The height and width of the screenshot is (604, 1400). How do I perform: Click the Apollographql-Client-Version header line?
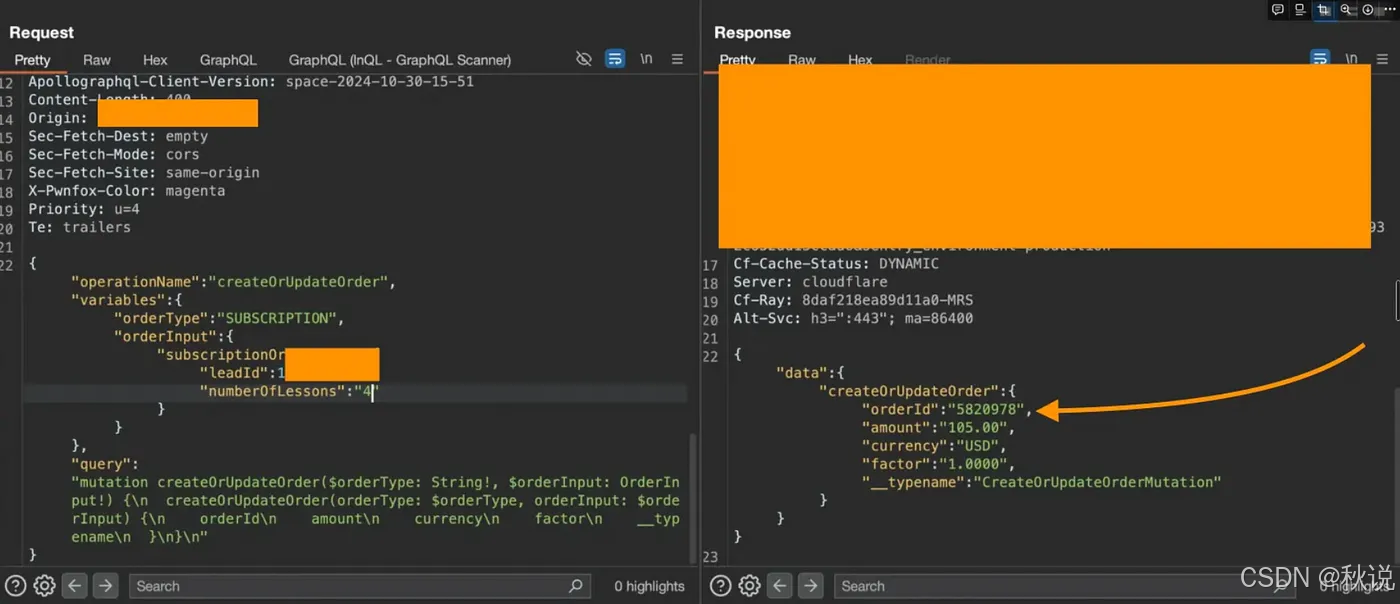coord(251,81)
